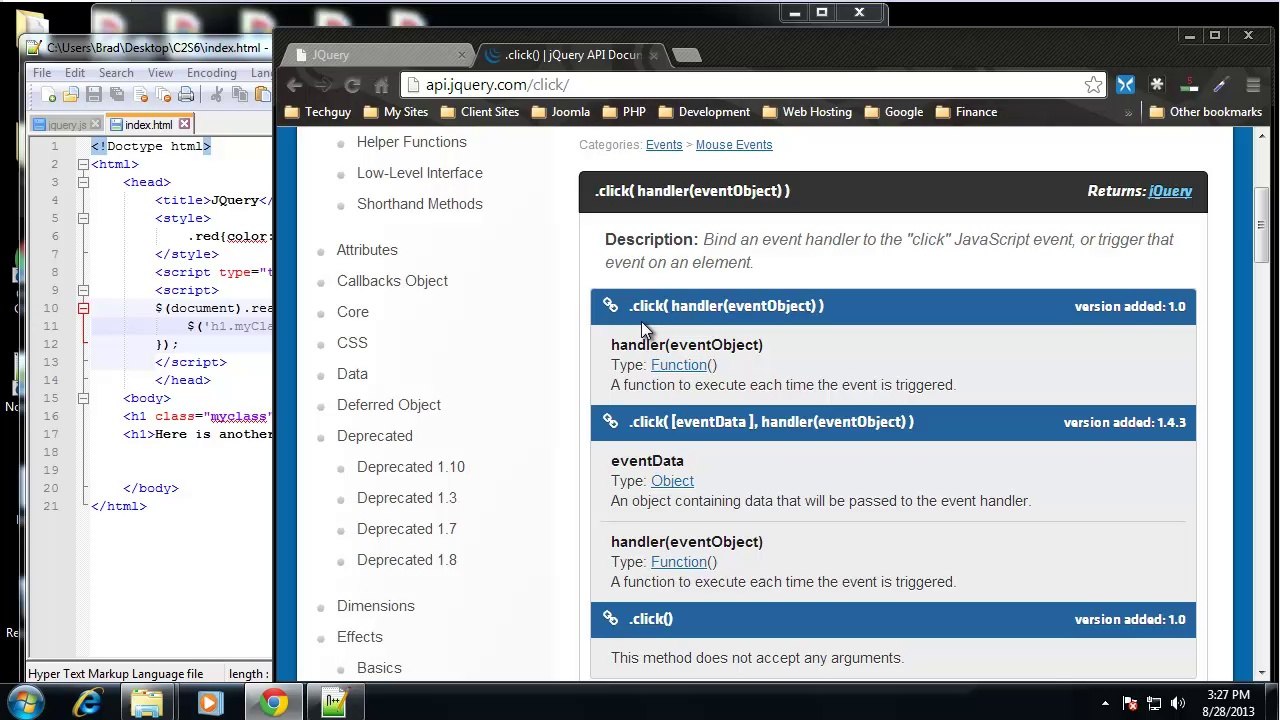The image size is (1280, 720).
Task: Click Close document icon in Notepad++ toolbar
Action: tap(139, 94)
